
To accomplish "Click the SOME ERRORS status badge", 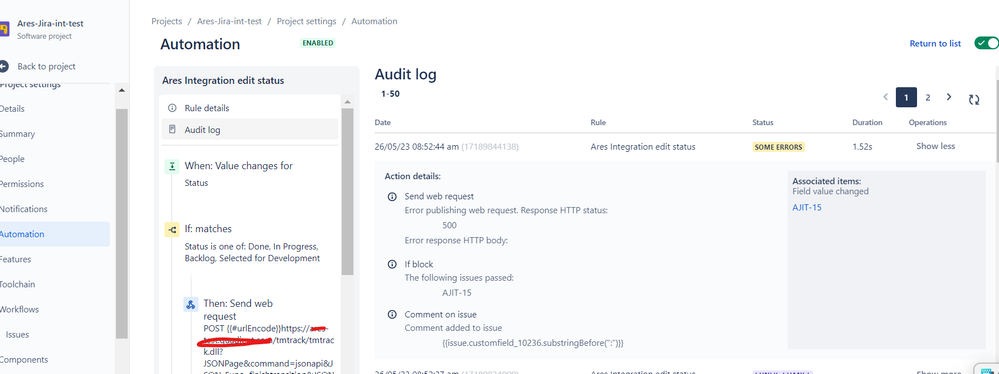I will (779, 147).
